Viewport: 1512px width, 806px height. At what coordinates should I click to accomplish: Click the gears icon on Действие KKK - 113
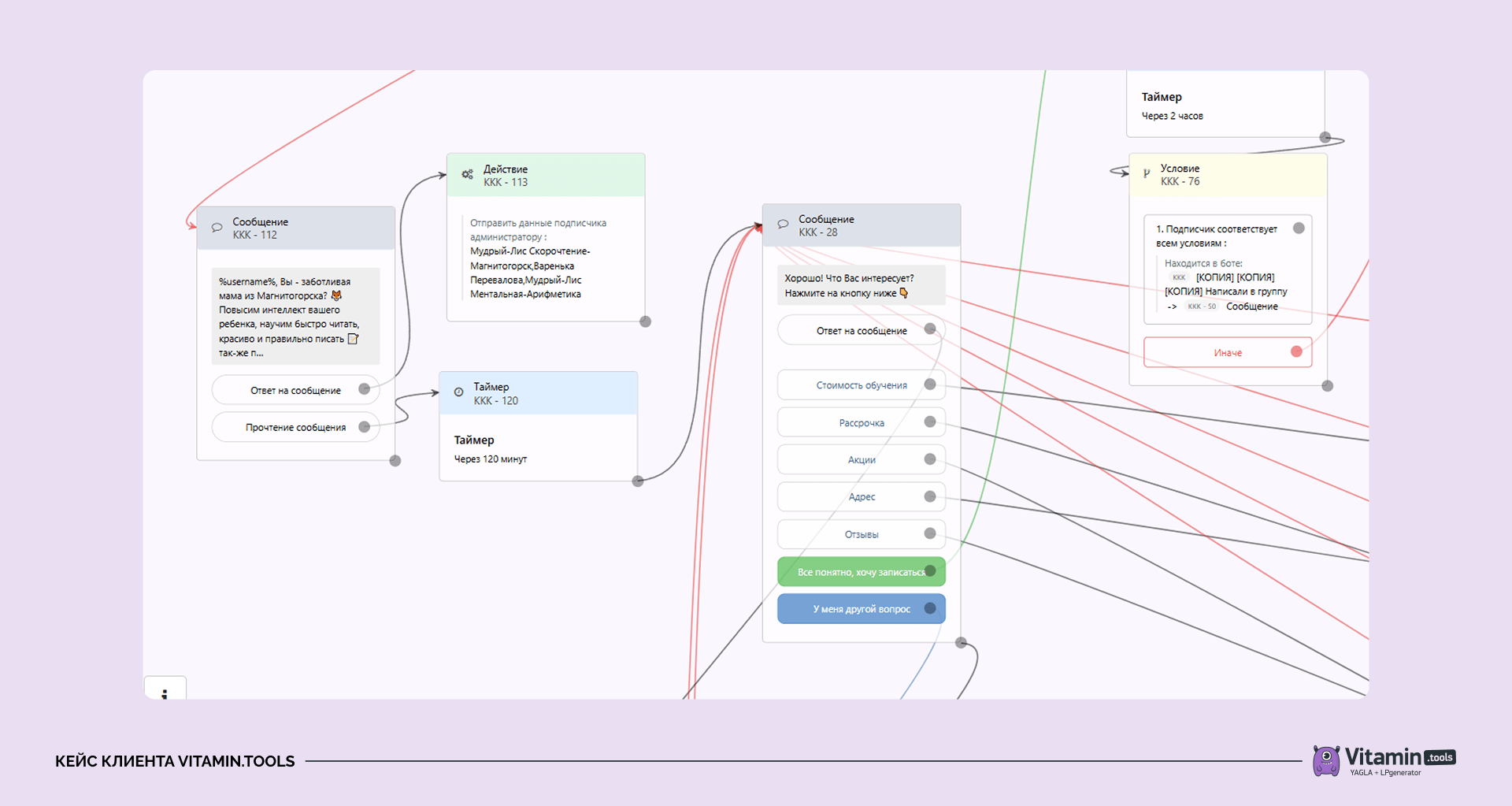click(467, 174)
